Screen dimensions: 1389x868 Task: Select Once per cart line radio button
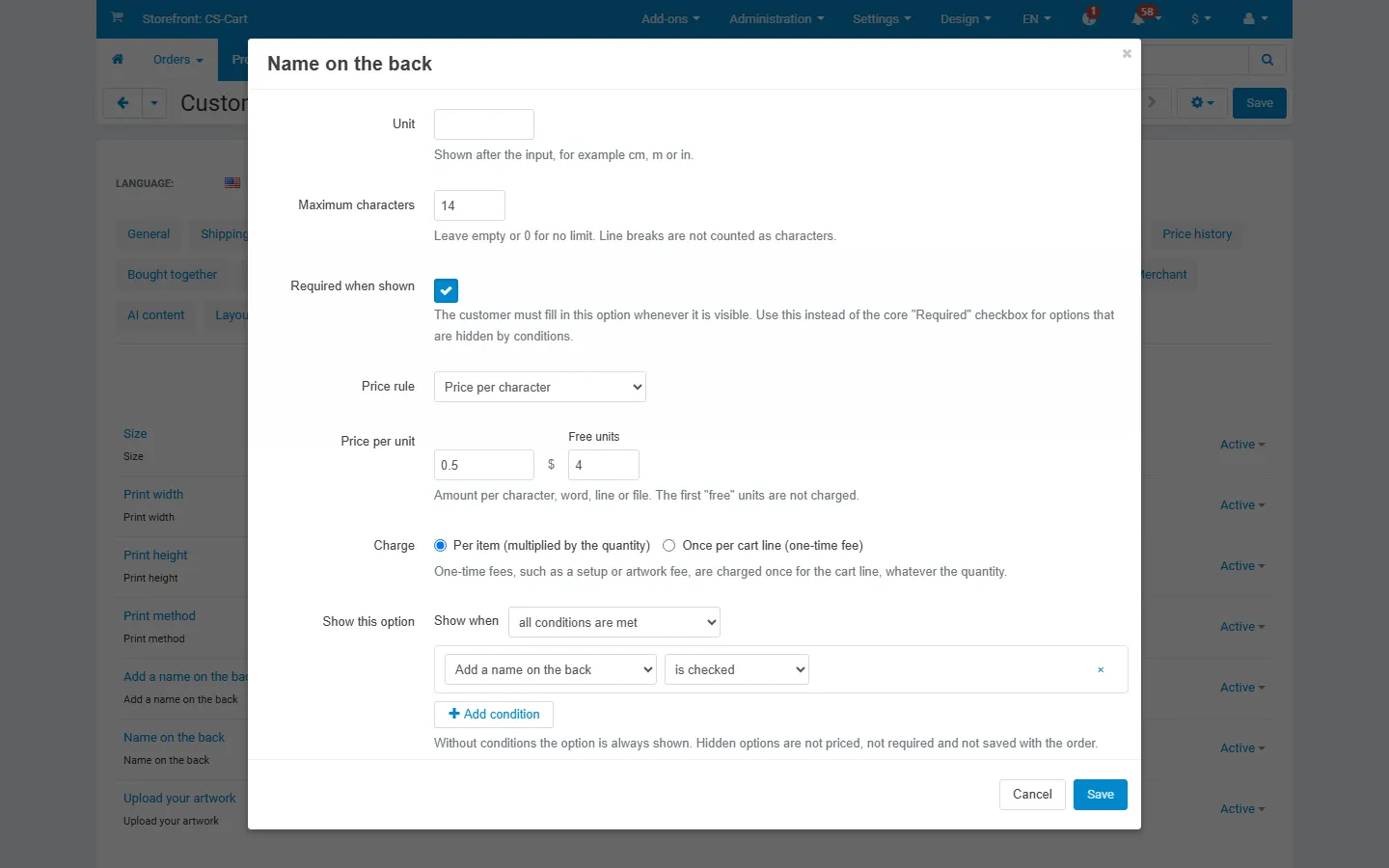tap(668, 545)
